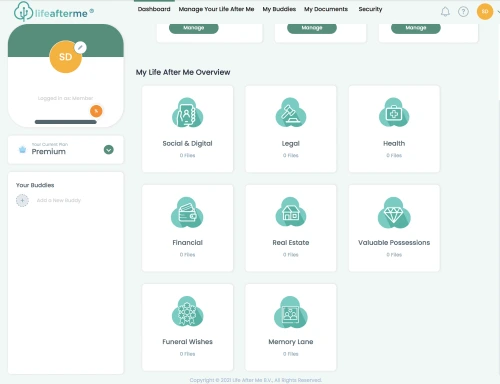Click the orange profile completion badge
The image size is (500, 384).
pos(96,111)
